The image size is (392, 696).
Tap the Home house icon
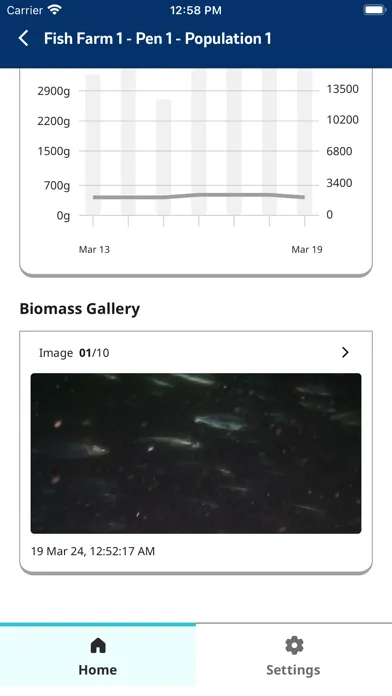[x=98, y=645]
